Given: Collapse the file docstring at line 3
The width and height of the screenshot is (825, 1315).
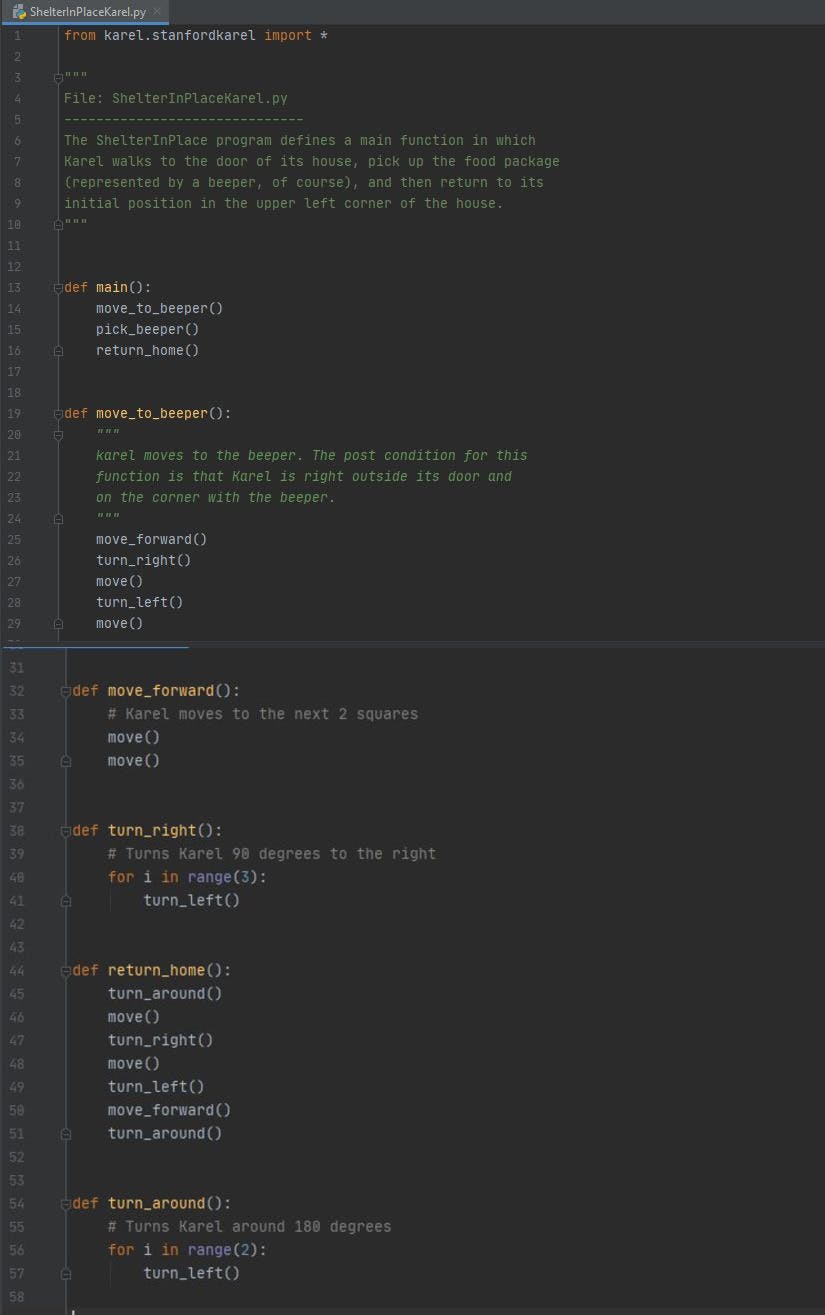Looking at the screenshot, I should 58,77.
